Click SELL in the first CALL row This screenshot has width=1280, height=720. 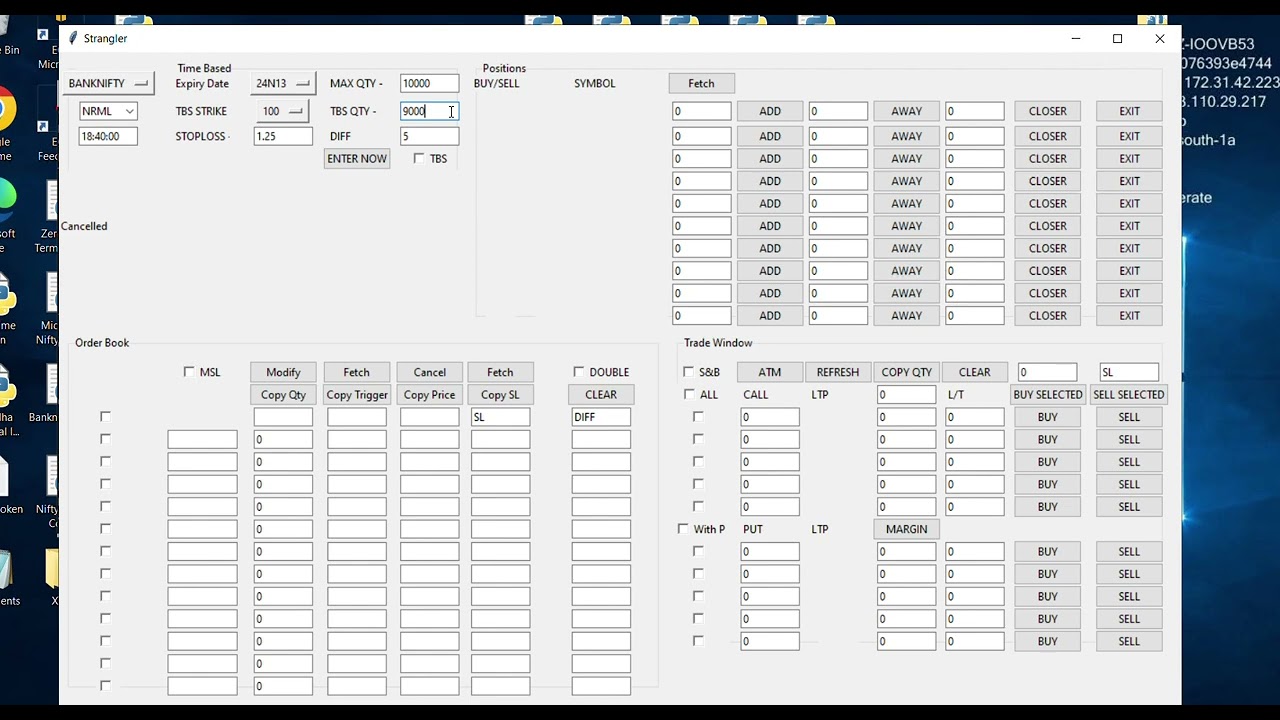[1129, 417]
